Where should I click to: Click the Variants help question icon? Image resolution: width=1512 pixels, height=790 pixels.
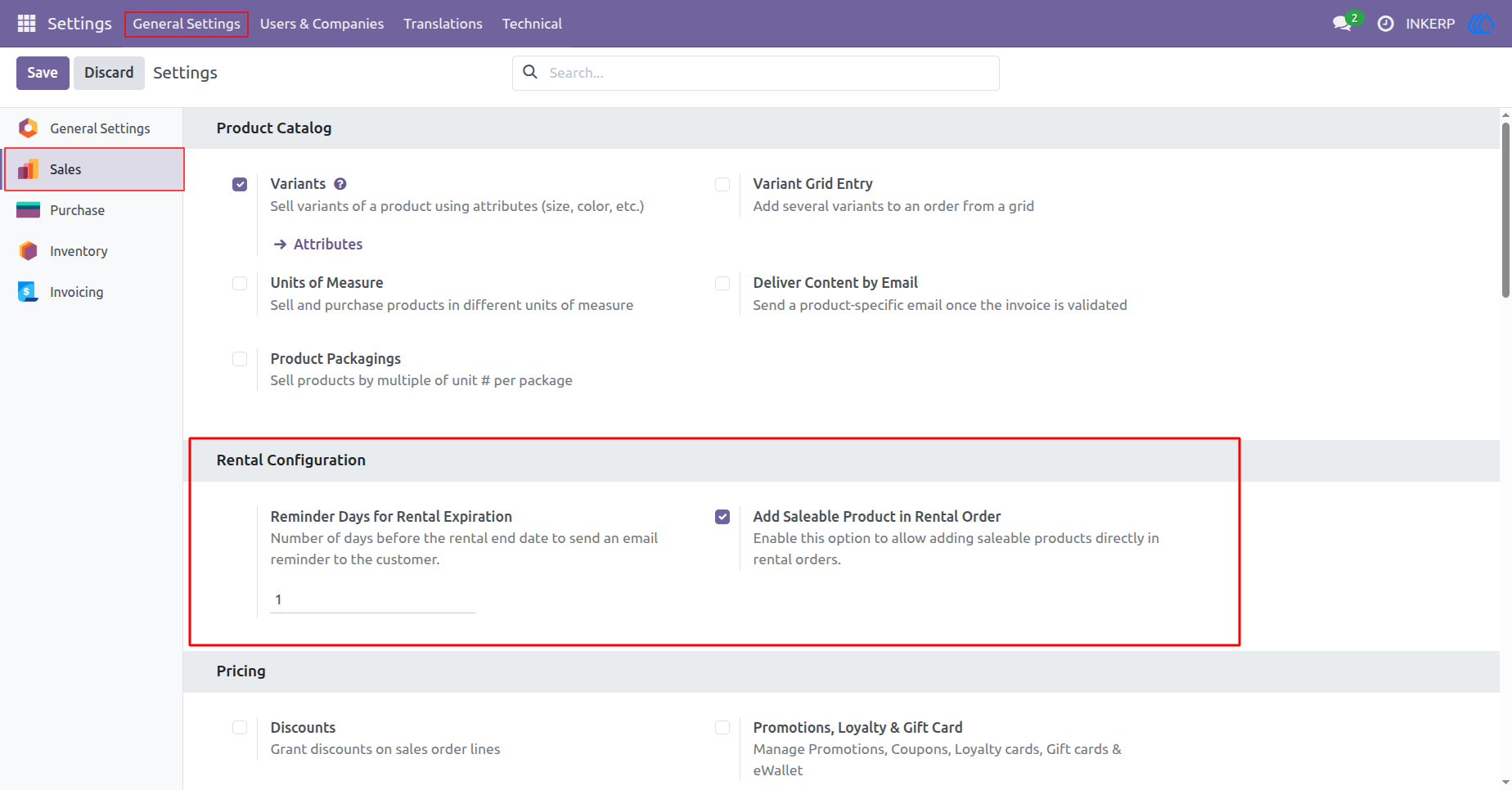click(x=340, y=184)
